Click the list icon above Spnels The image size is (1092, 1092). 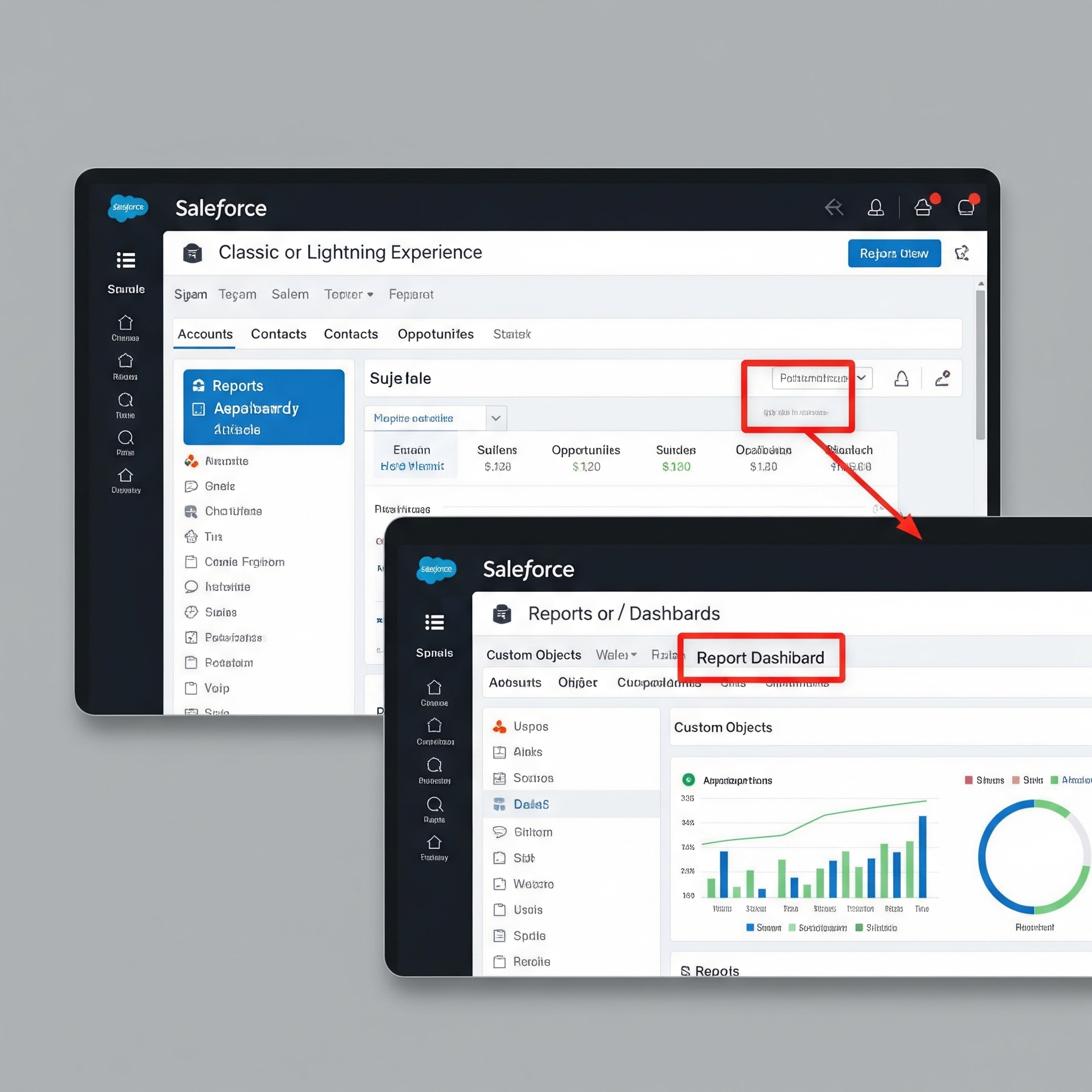[434, 622]
